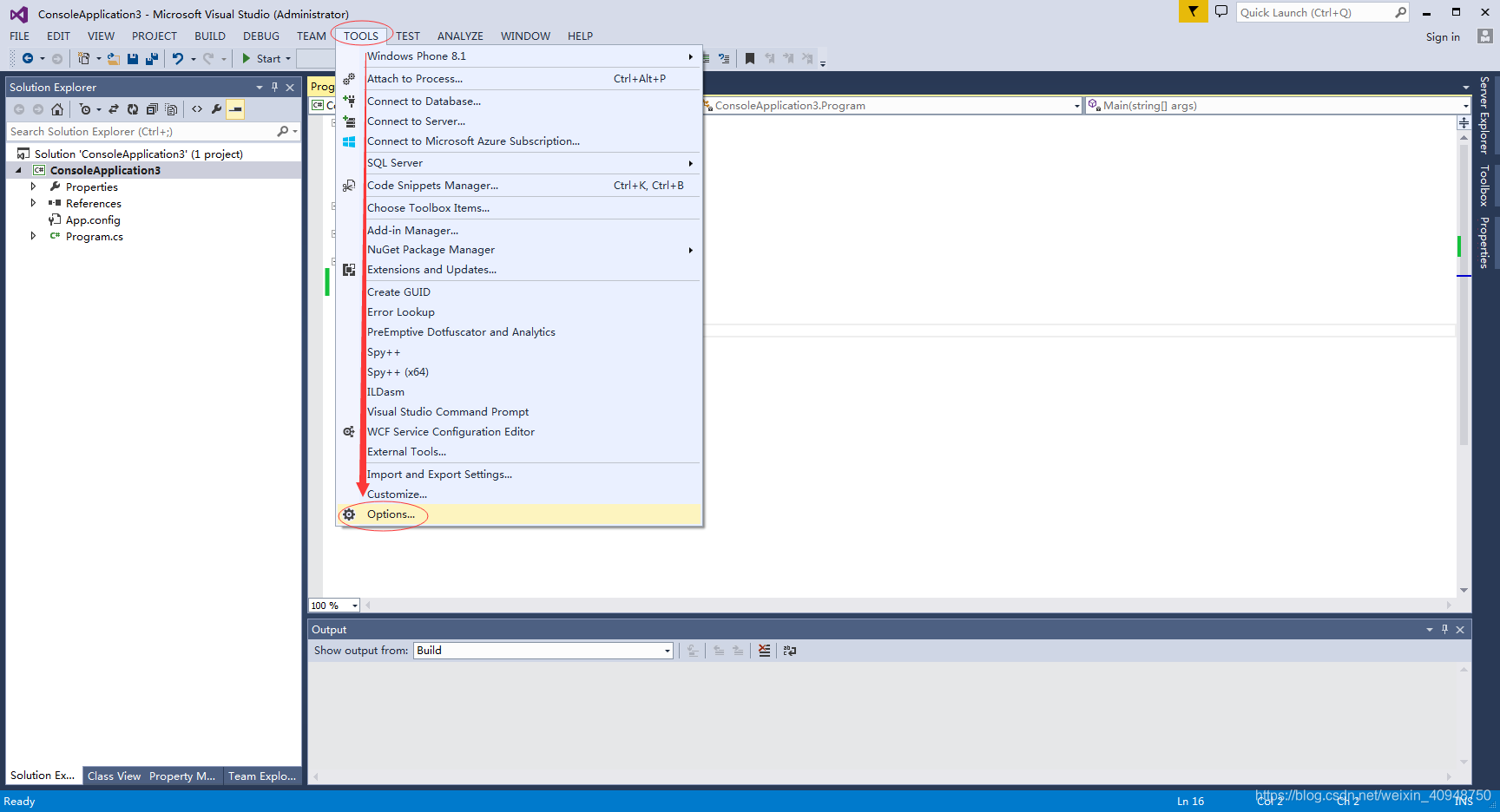
Task: Click the Home icon in Solution Explorer
Action: coord(57,109)
